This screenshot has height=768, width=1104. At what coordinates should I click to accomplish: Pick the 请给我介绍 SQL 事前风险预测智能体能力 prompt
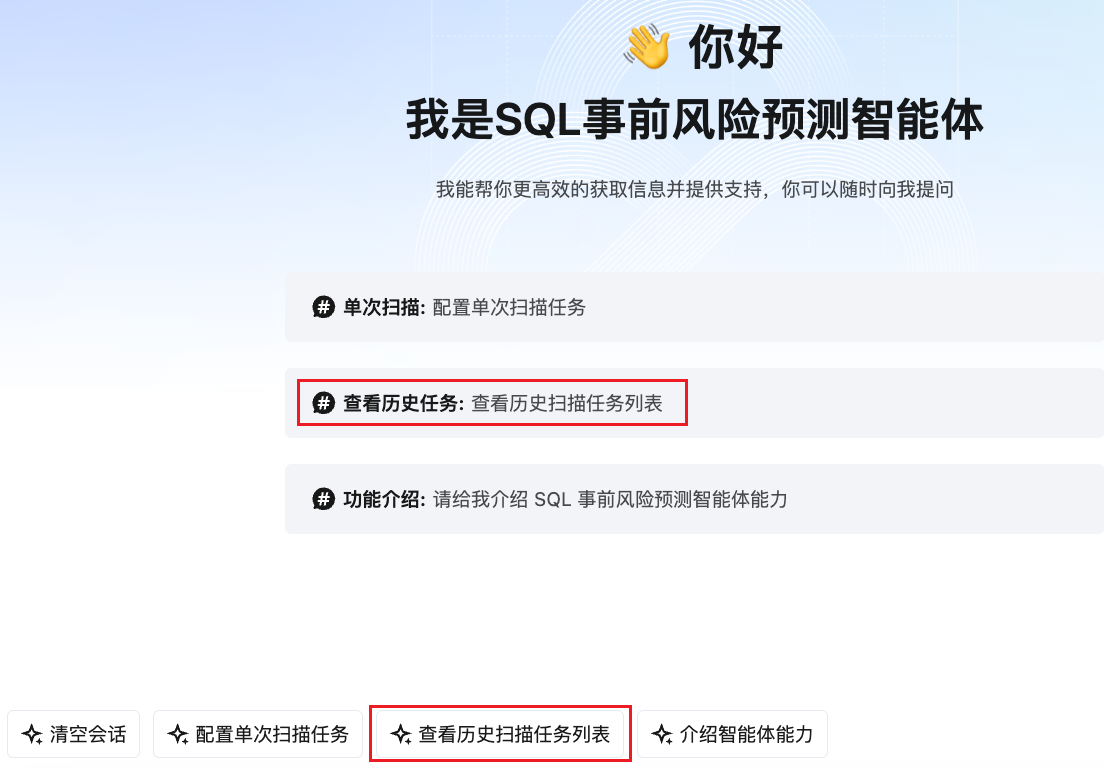tap(610, 500)
